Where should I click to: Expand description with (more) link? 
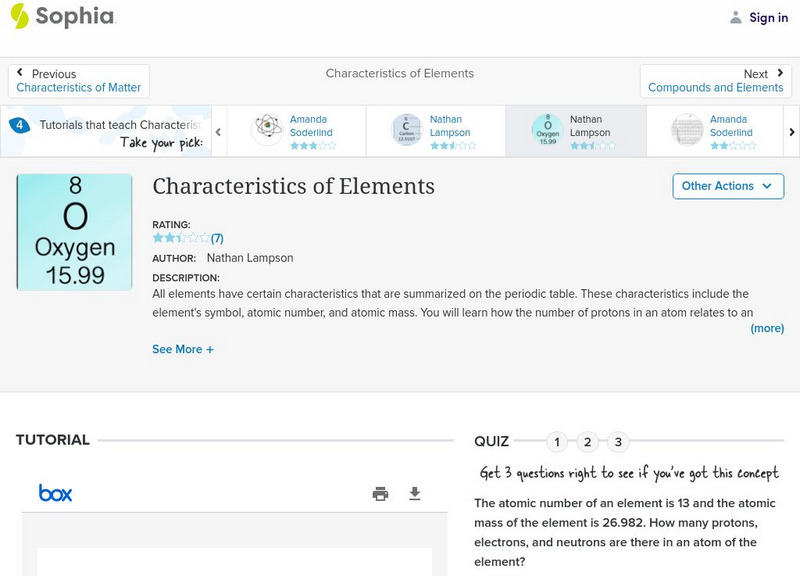767,328
